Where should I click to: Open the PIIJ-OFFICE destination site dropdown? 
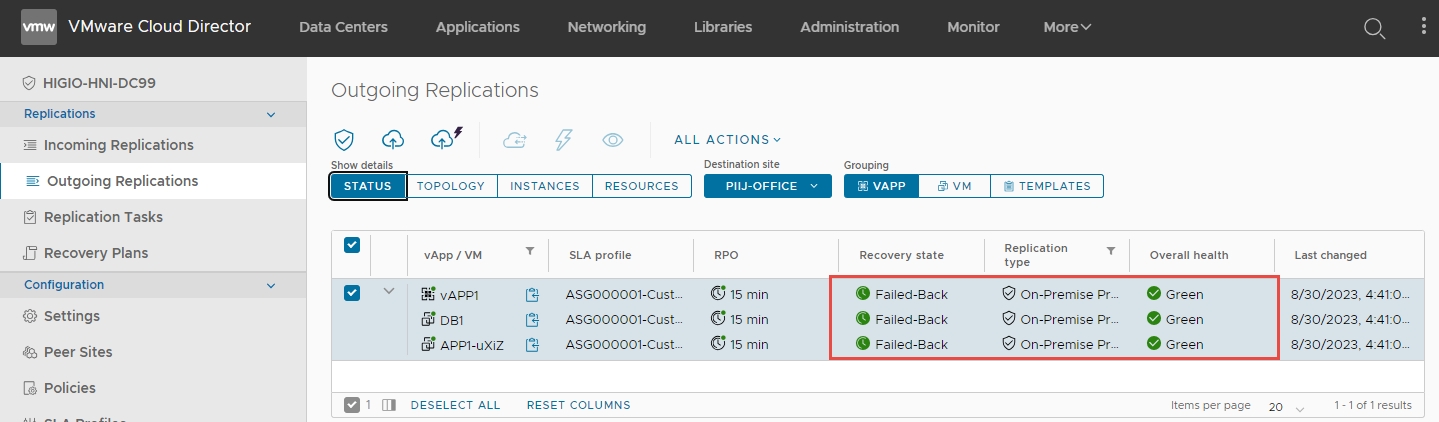[767, 186]
